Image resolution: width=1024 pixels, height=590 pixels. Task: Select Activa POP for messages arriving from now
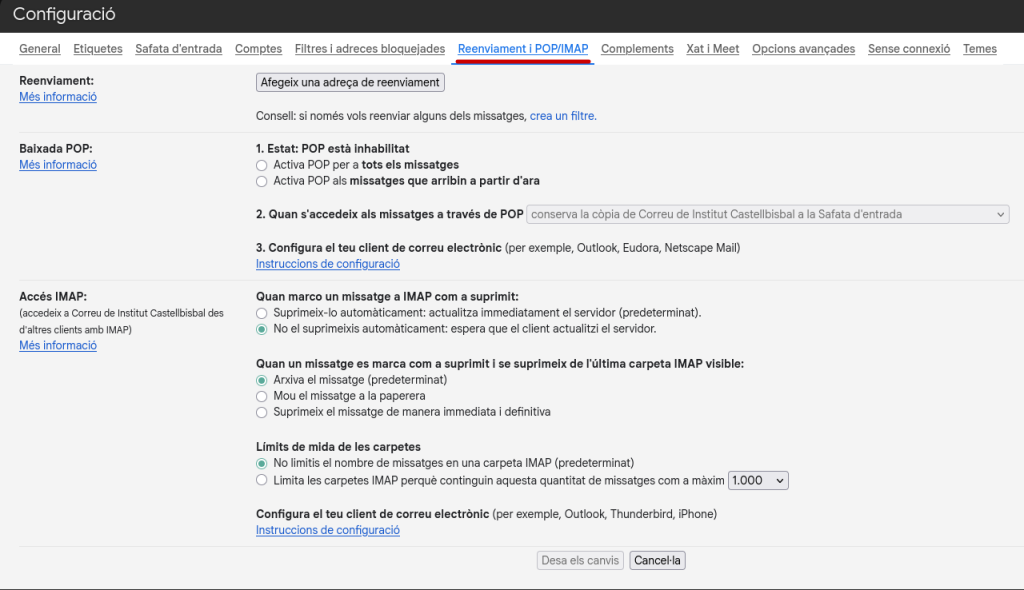click(x=262, y=182)
